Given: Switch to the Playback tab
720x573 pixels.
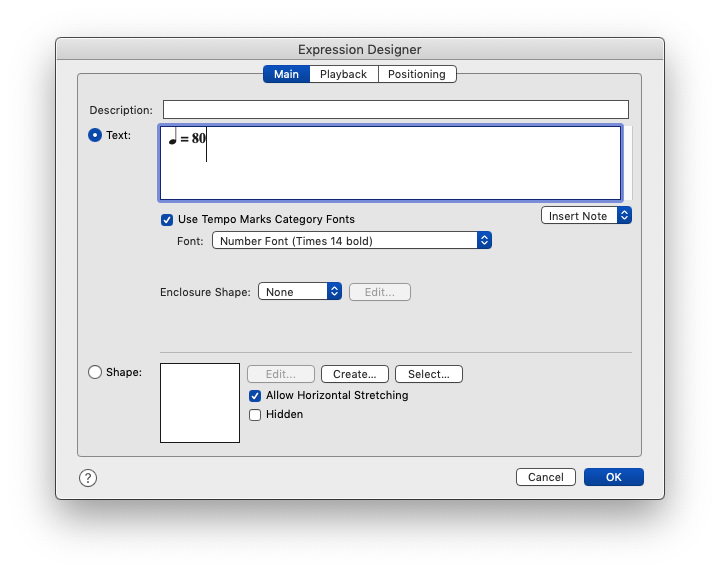Looking at the screenshot, I should 343,74.
